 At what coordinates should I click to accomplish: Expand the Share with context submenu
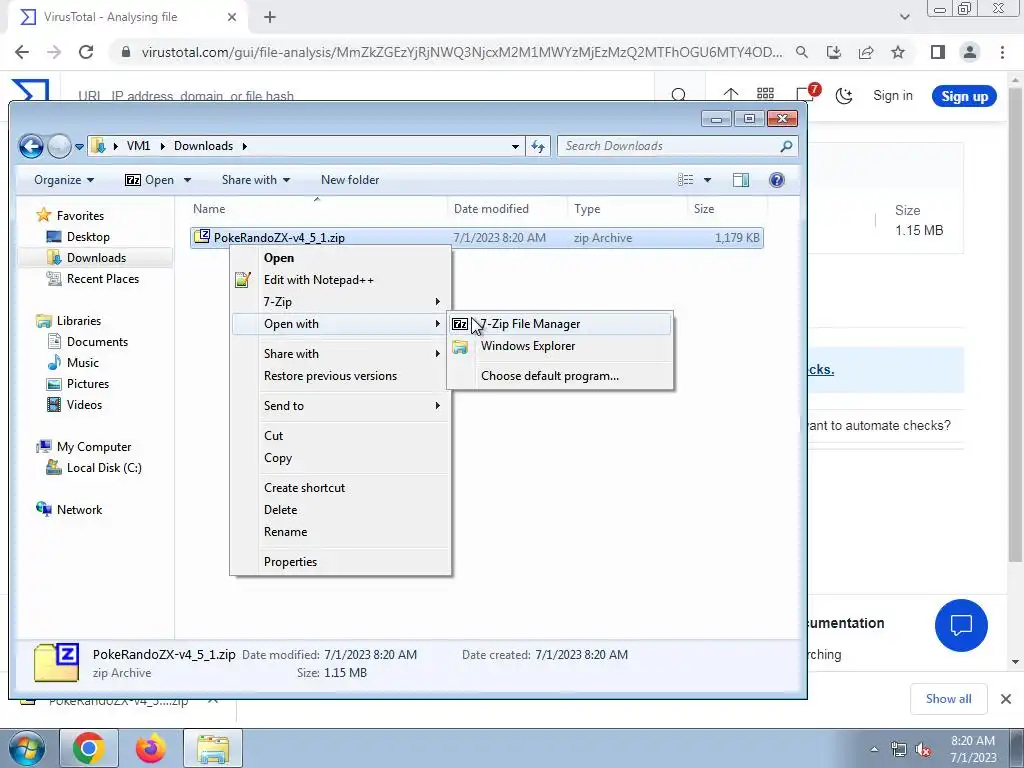pyautogui.click(x=340, y=354)
